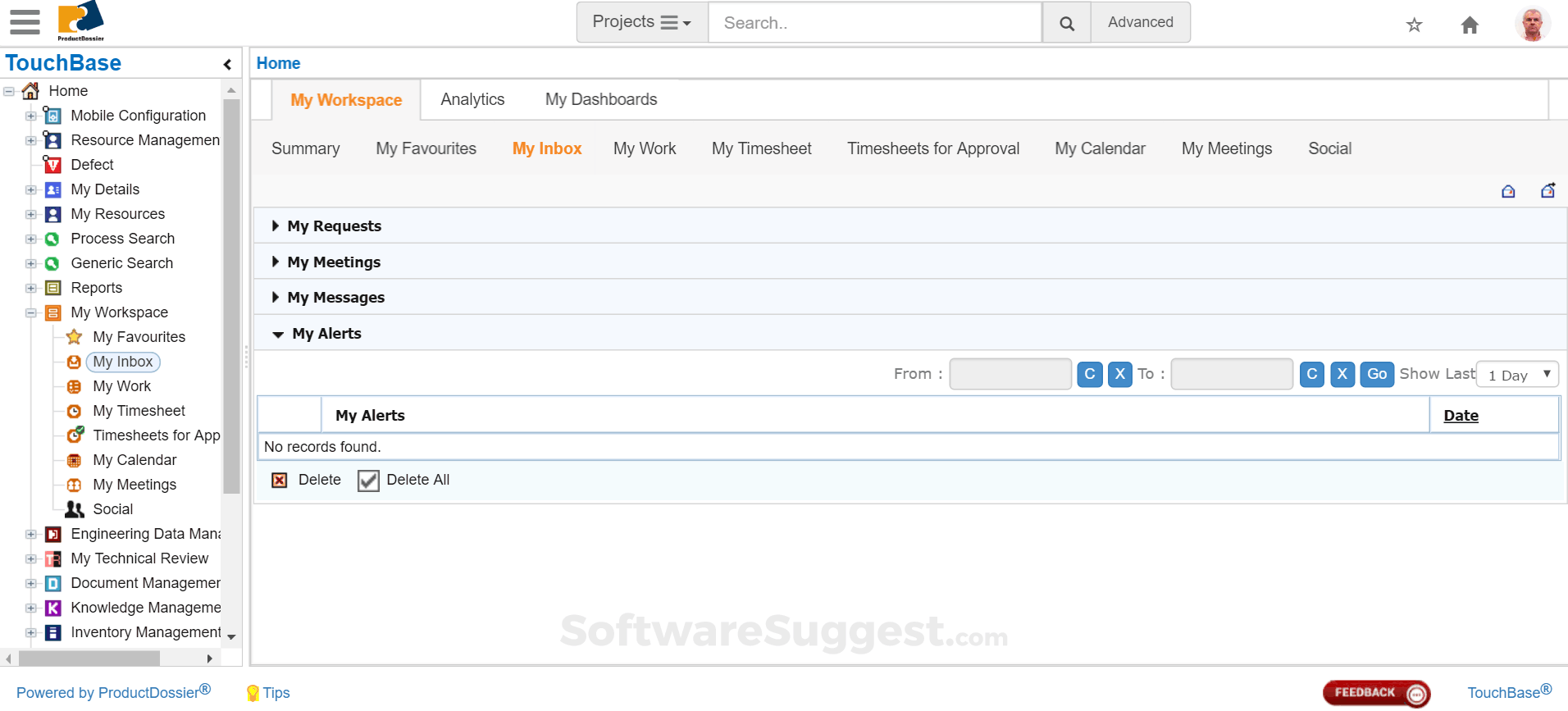Go to home via house icon

(x=1470, y=25)
